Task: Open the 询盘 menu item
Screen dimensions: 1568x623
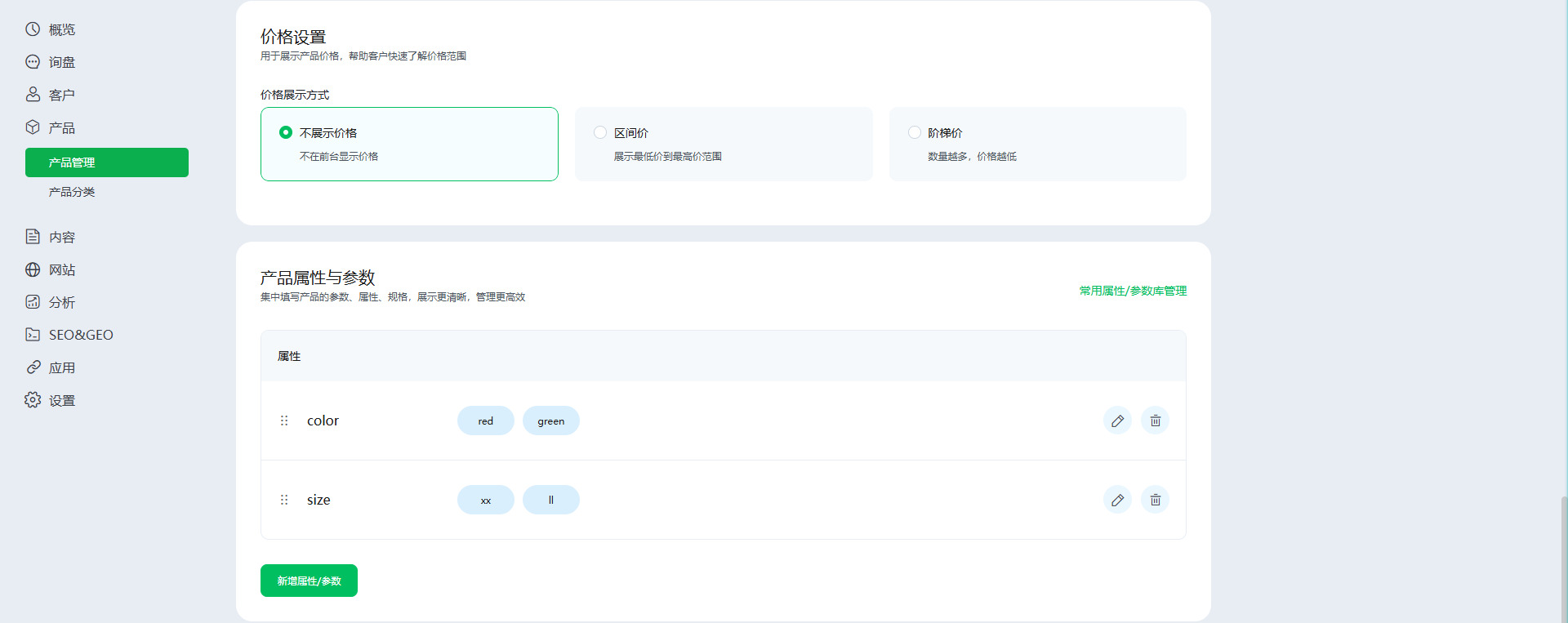Action: click(x=62, y=62)
